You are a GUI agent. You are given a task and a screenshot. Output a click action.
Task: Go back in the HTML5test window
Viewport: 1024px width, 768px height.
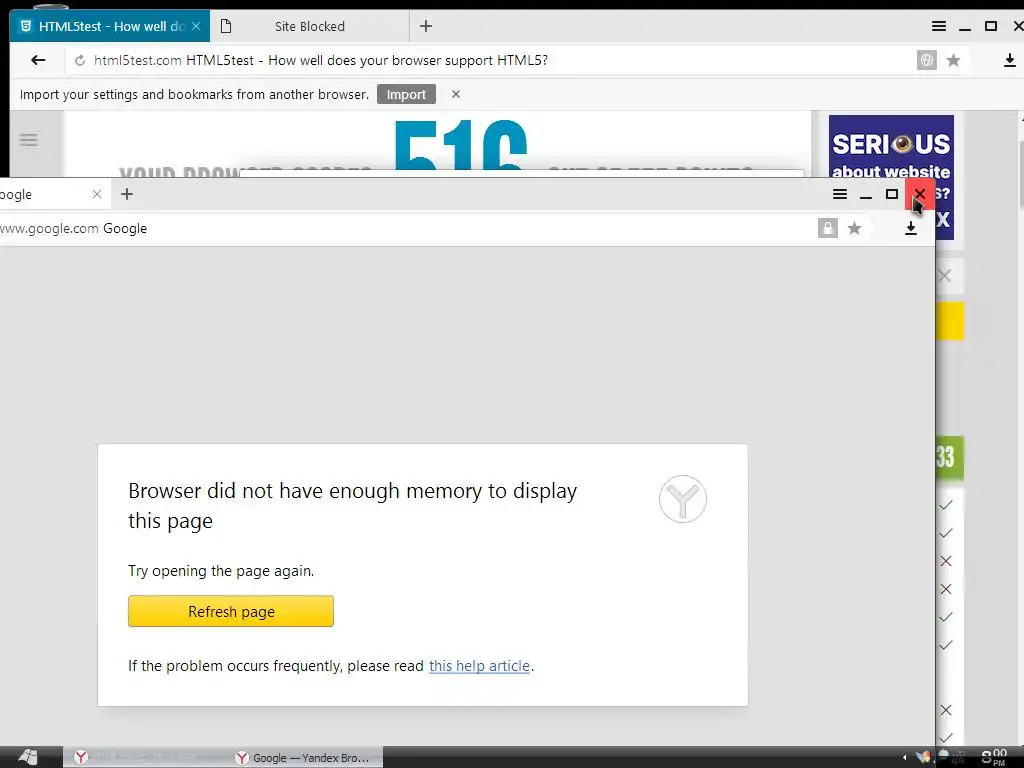(x=38, y=61)
